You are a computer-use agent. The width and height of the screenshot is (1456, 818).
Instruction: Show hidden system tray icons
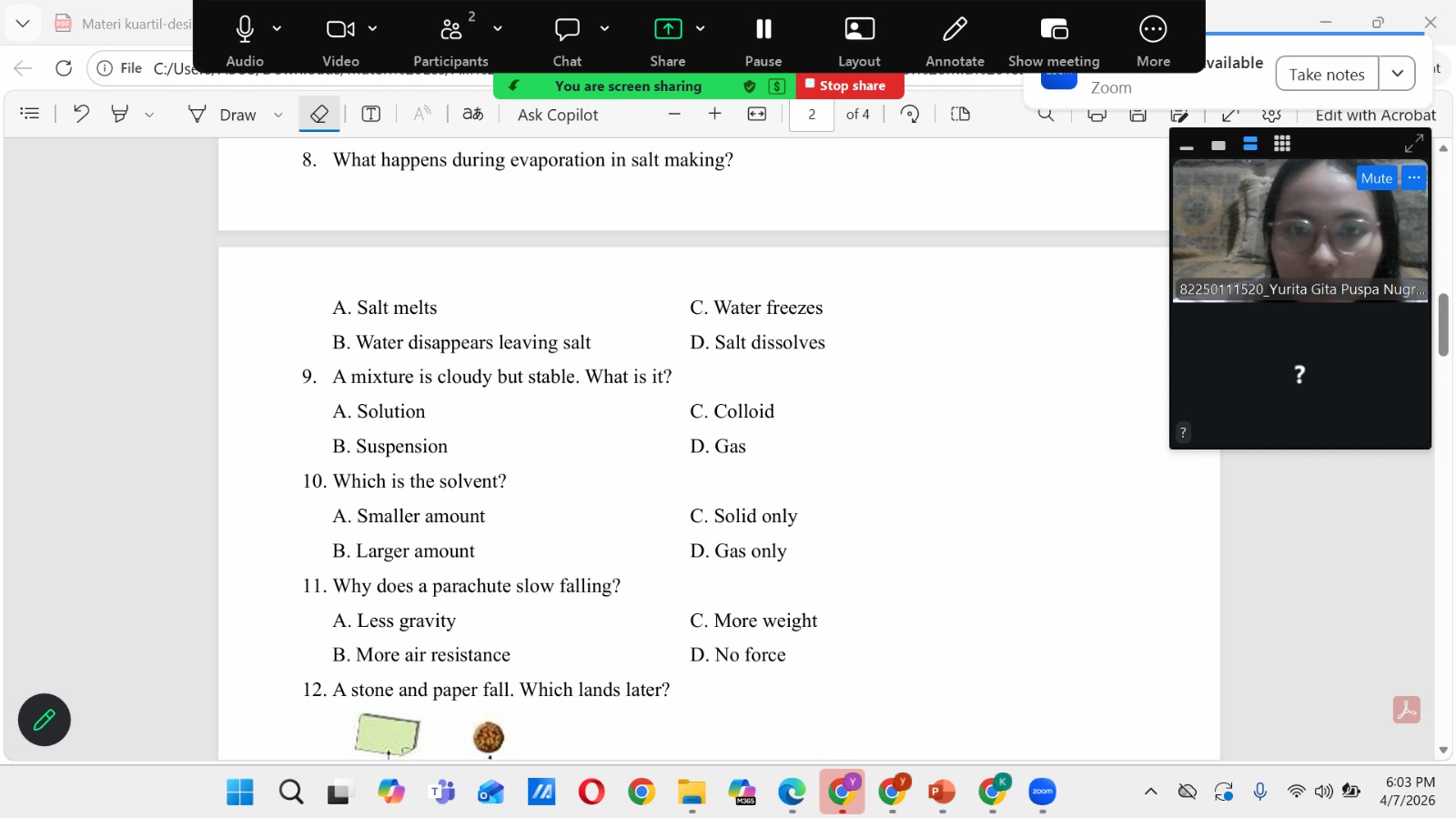[x=1150, y=792]
